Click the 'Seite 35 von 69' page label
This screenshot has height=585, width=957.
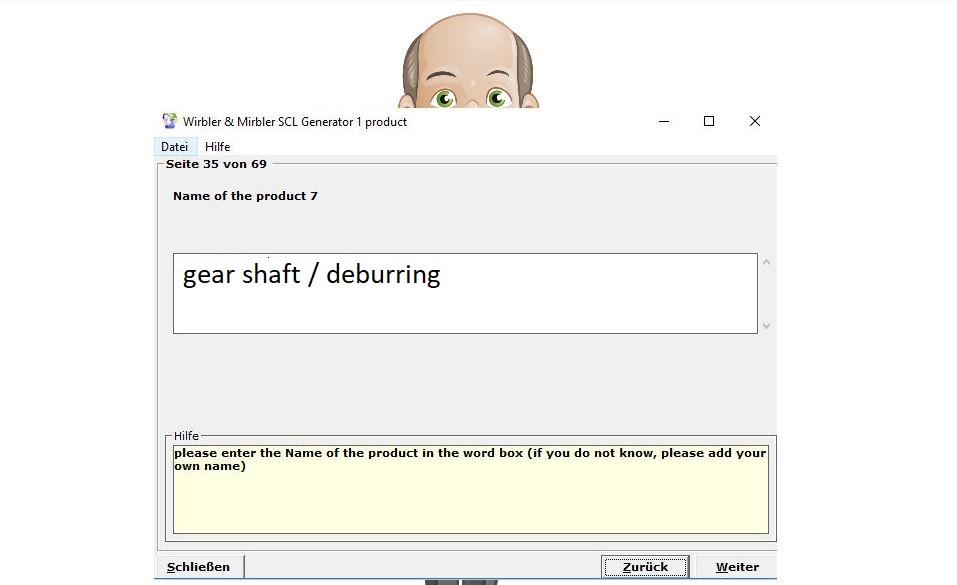pos(216,164)
